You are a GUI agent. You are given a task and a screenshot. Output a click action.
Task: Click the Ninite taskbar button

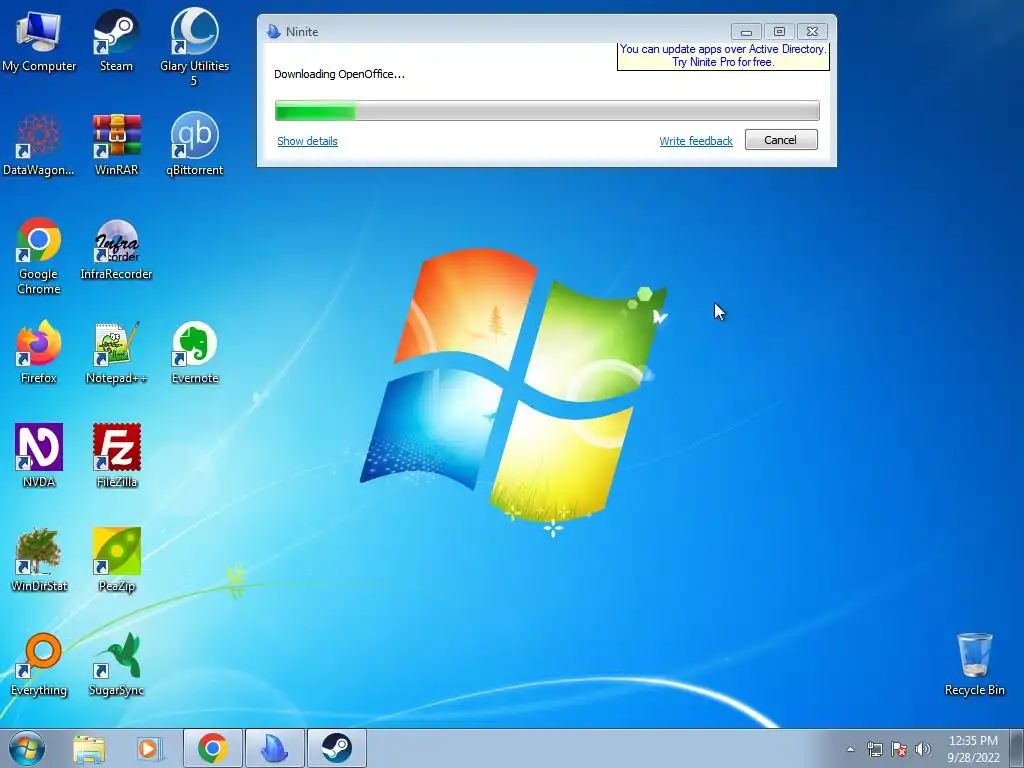[x=275, y=748]
